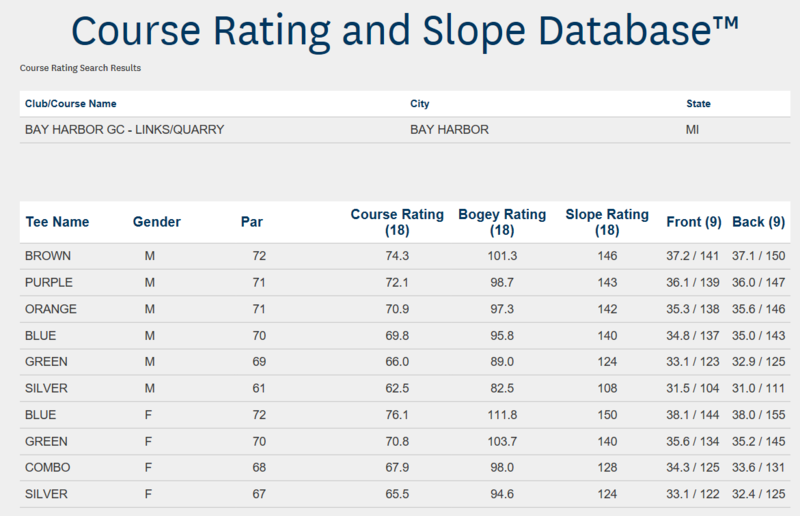This screenshot has width=800, height=516.
Task: Click the Course Rating and Slope Database title
Action: click(405, 33)
